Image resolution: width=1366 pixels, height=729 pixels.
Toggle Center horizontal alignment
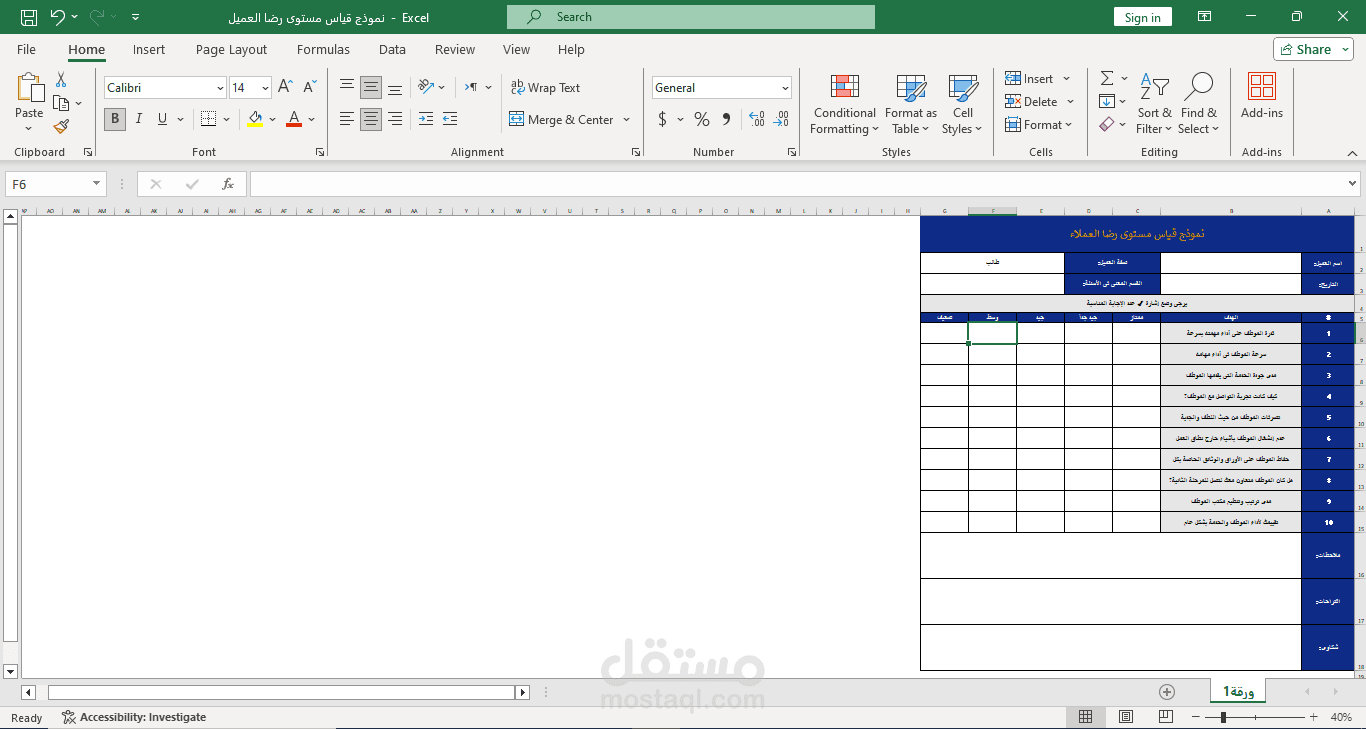point(371,119)
